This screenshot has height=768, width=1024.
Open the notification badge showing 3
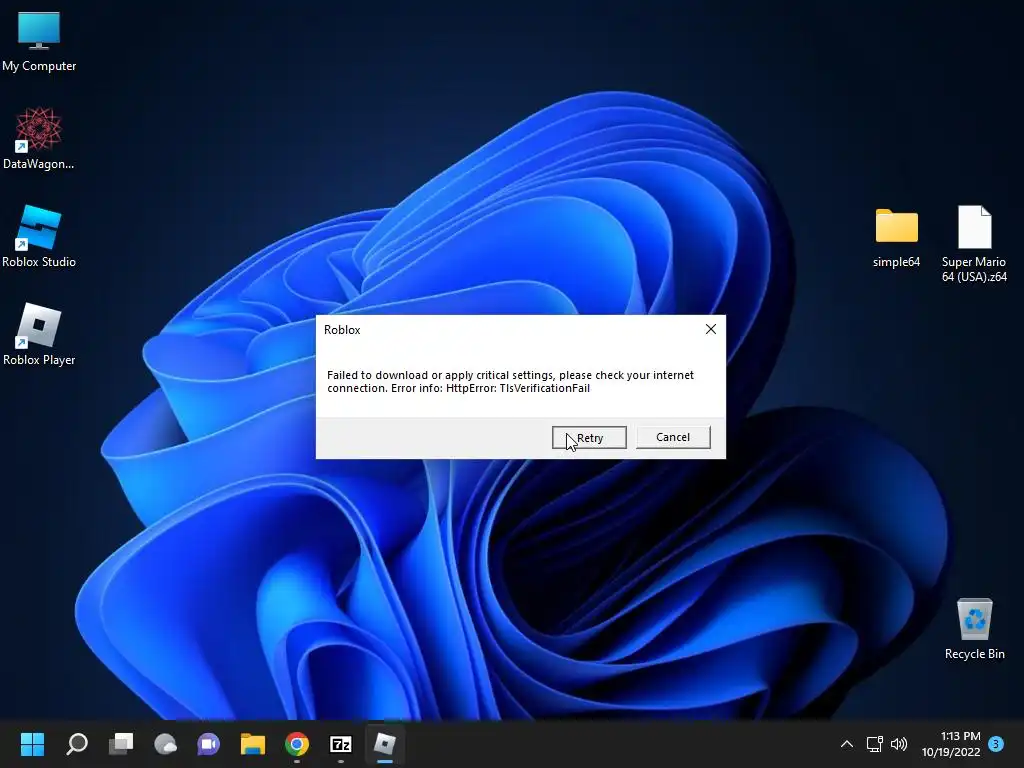point(996,744)
